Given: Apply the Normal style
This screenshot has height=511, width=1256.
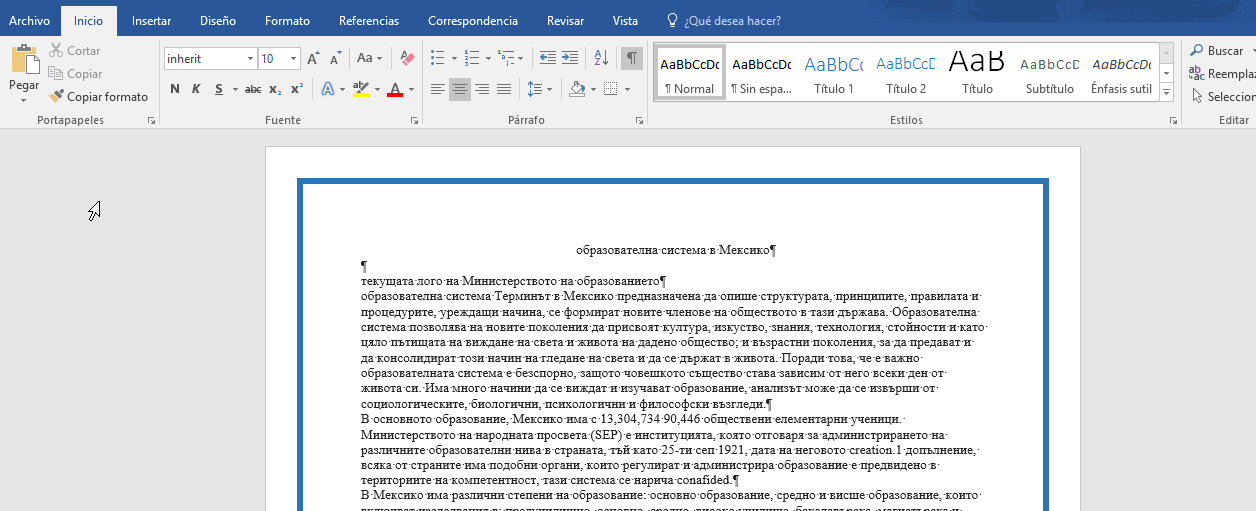Looking at the screenshot, I should click(x=690, y=72).
